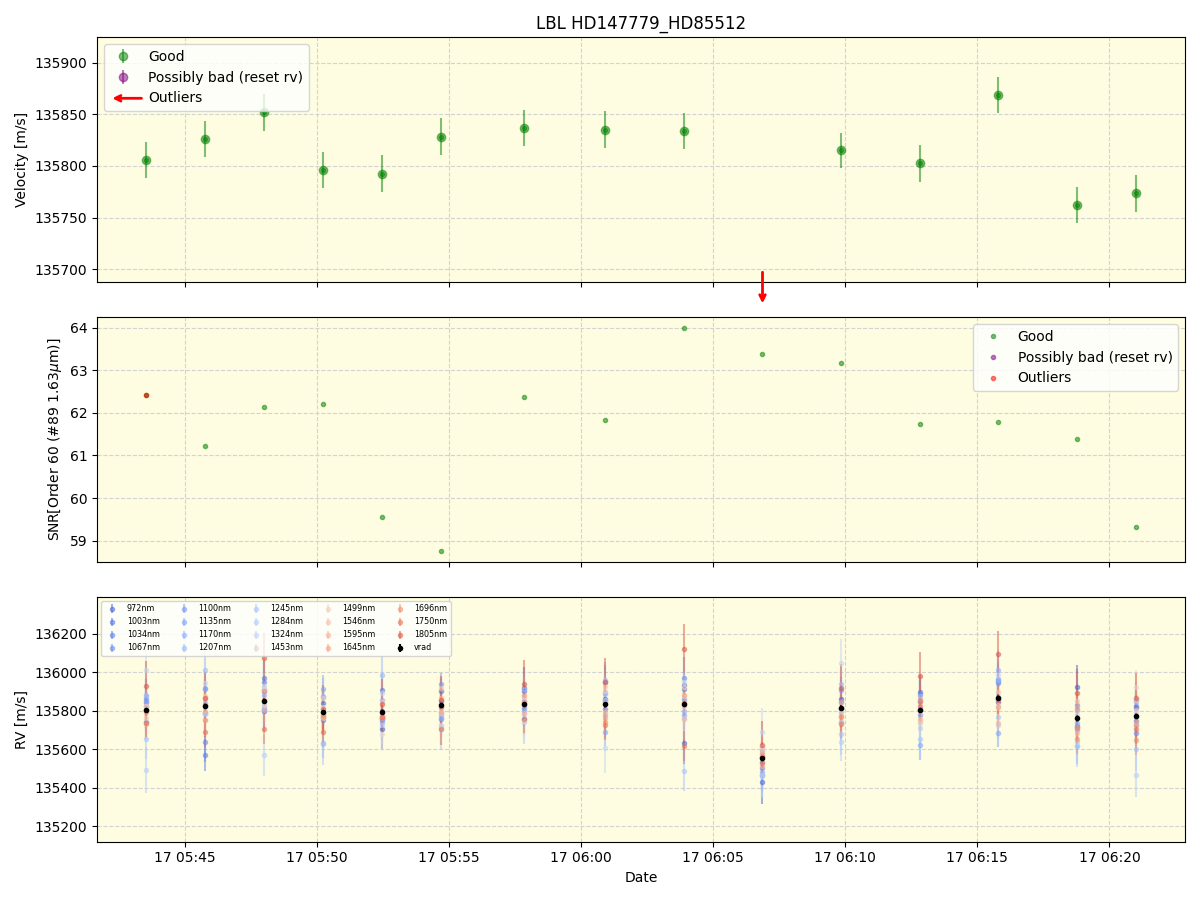1200x900 pixels.
Task: Click the lowest velocity point near 135762
Action: coord(1077,205)
